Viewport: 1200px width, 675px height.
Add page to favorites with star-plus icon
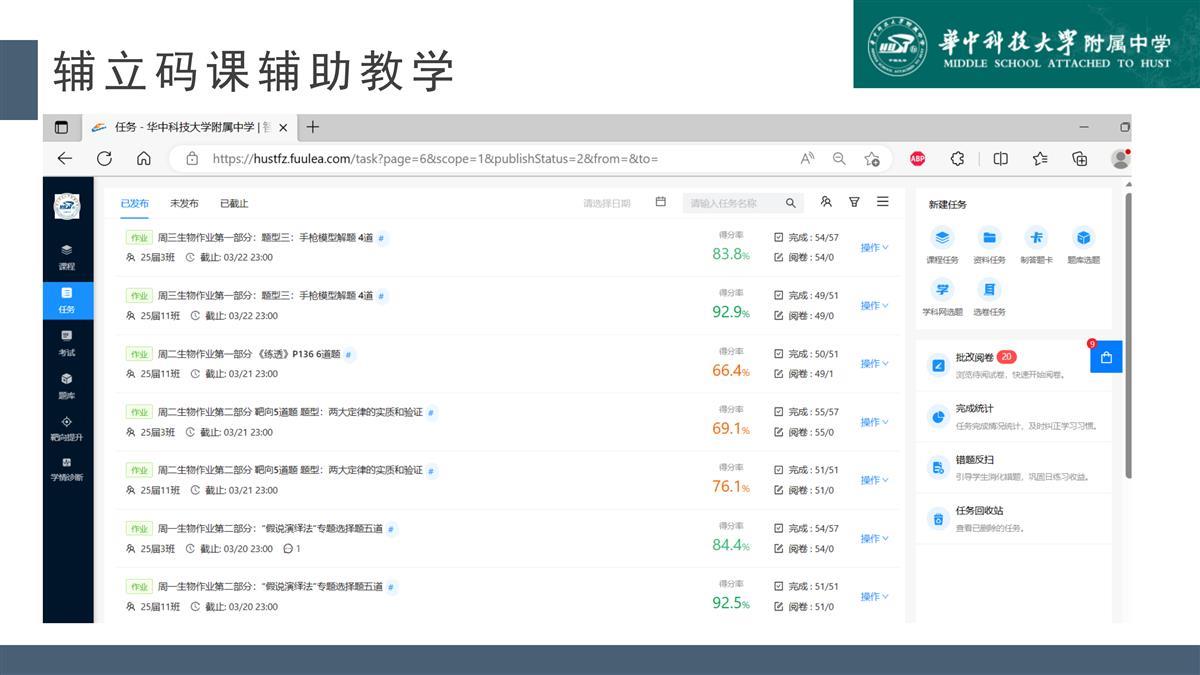(872, 158)
